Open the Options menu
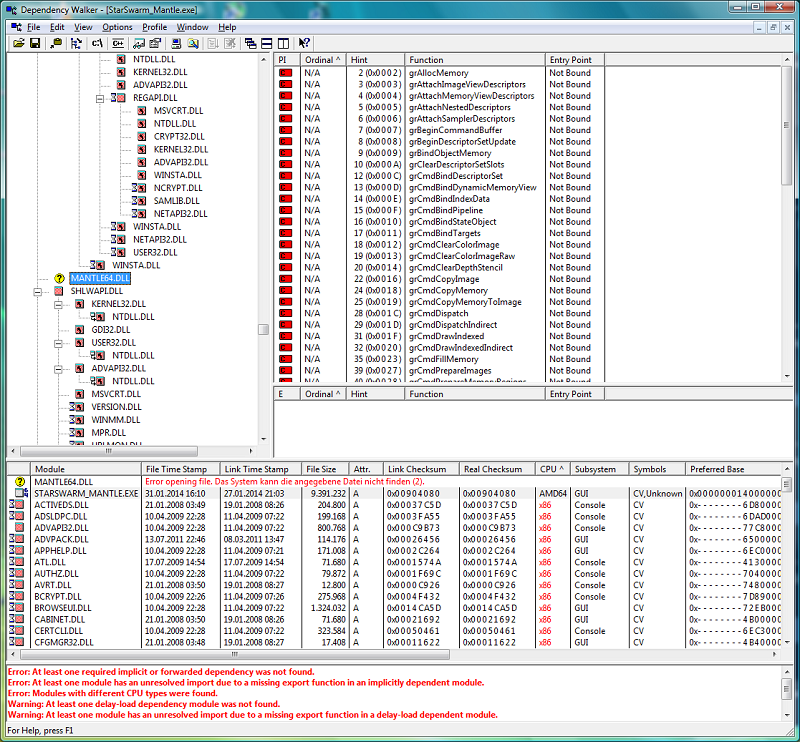The image size is (800, 742). pos(117,27)
